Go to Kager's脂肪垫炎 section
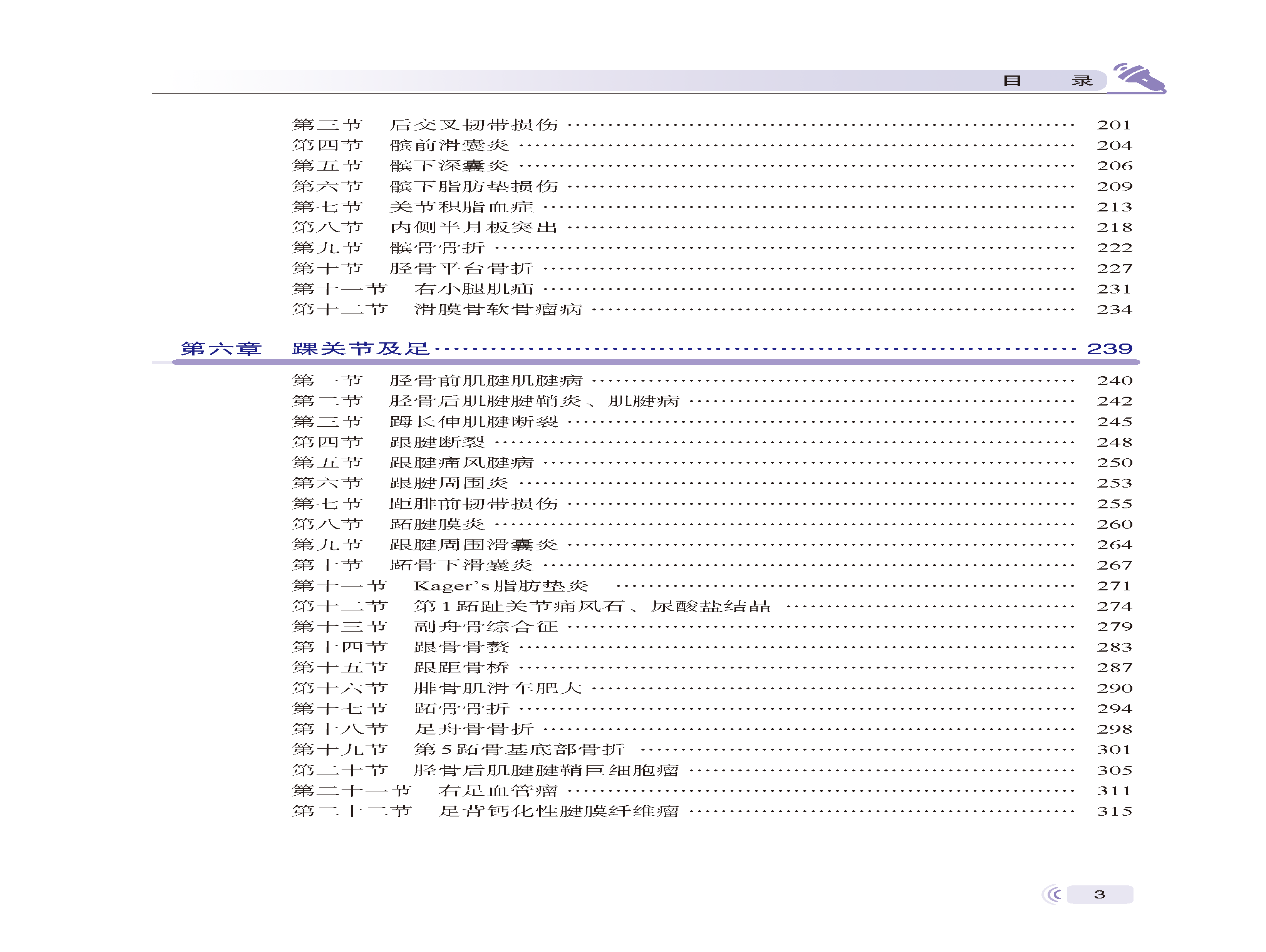The width and height of the screenshot is (1266, 952). coord(501,586)
